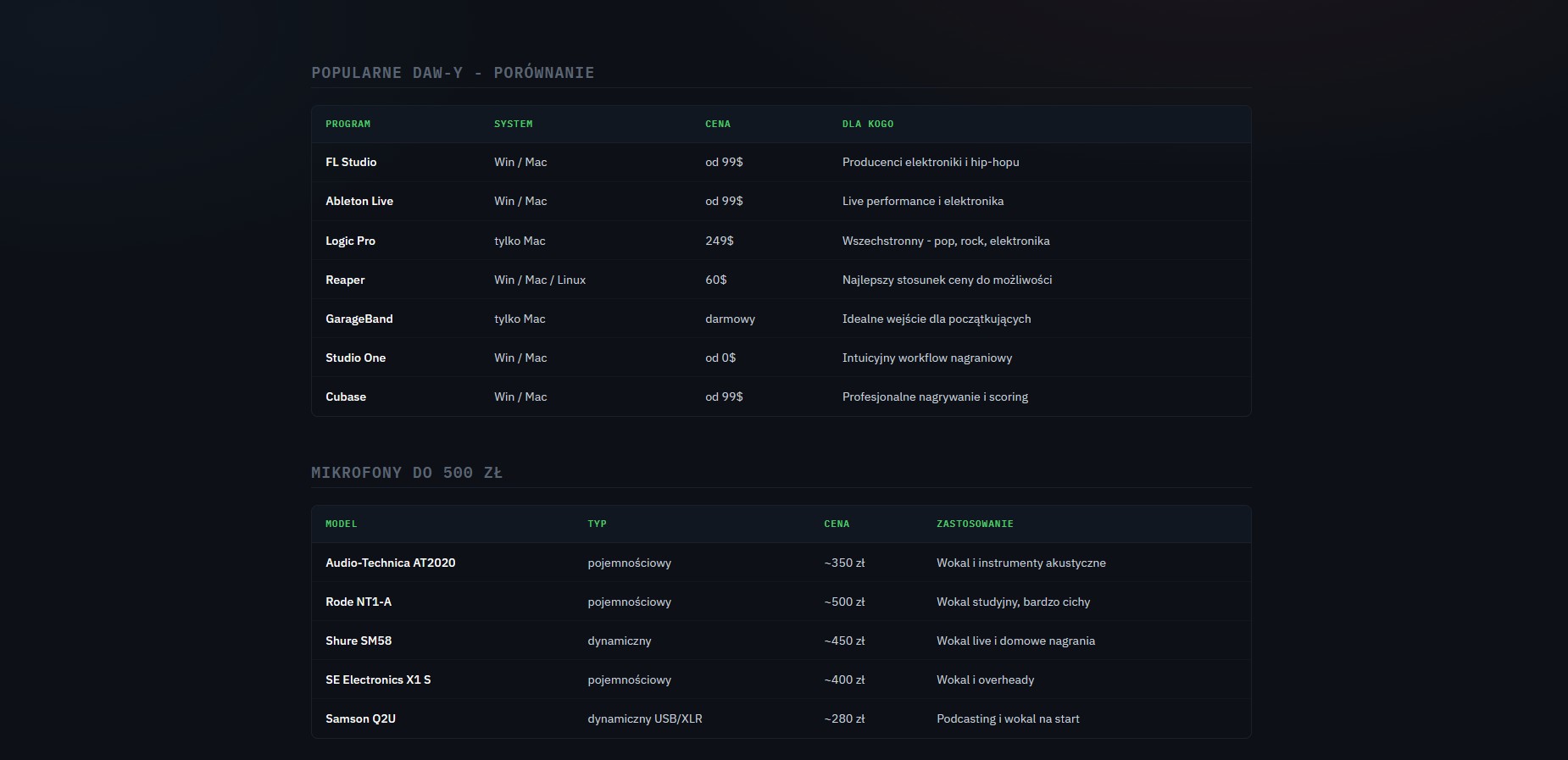Select the Audio-Technica AT2020 microphone
Screen dimensions: 1568x760
(390, 563)
